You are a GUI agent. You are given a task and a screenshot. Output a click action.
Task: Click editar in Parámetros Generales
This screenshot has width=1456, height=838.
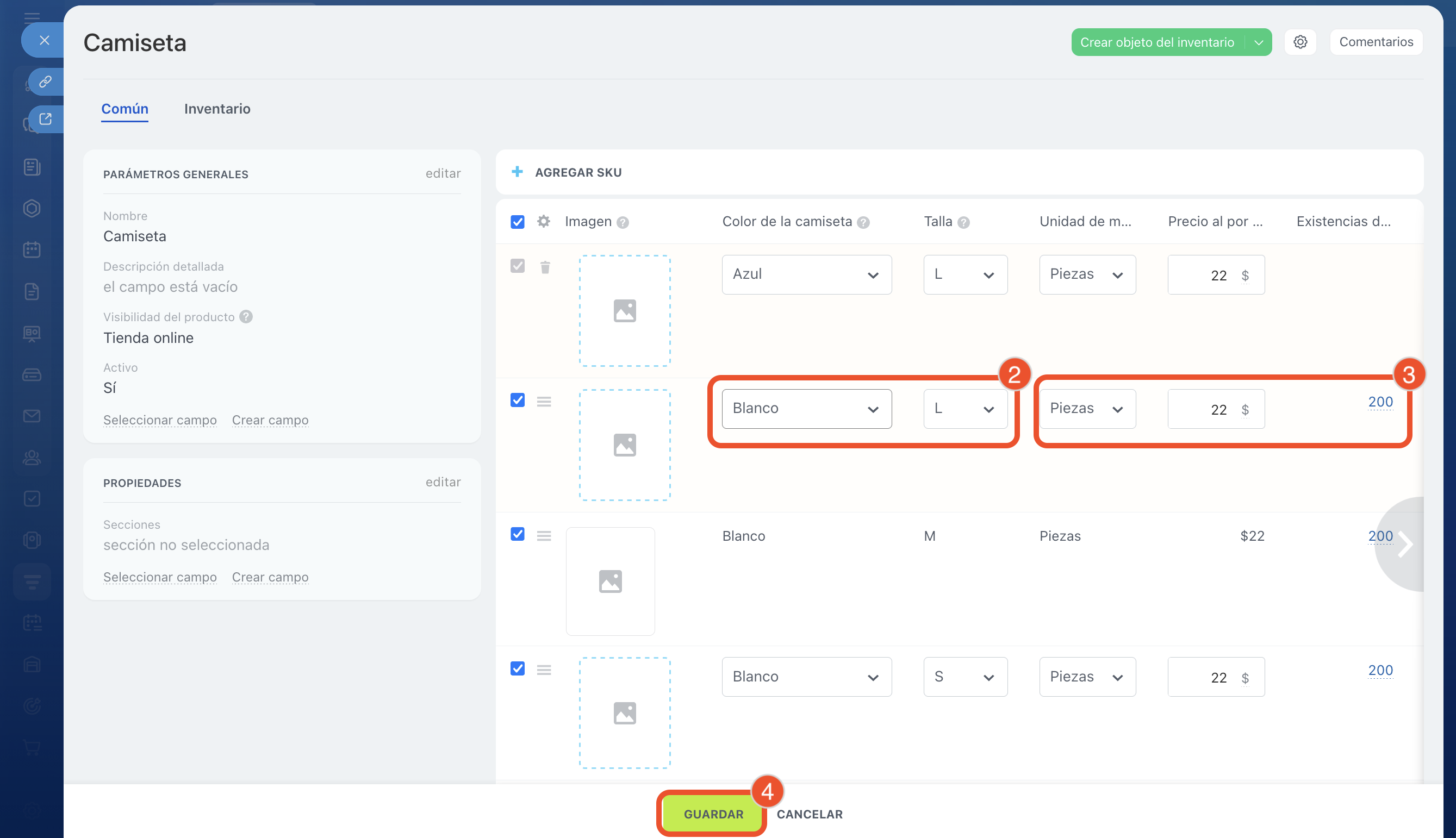pos(443,173)
